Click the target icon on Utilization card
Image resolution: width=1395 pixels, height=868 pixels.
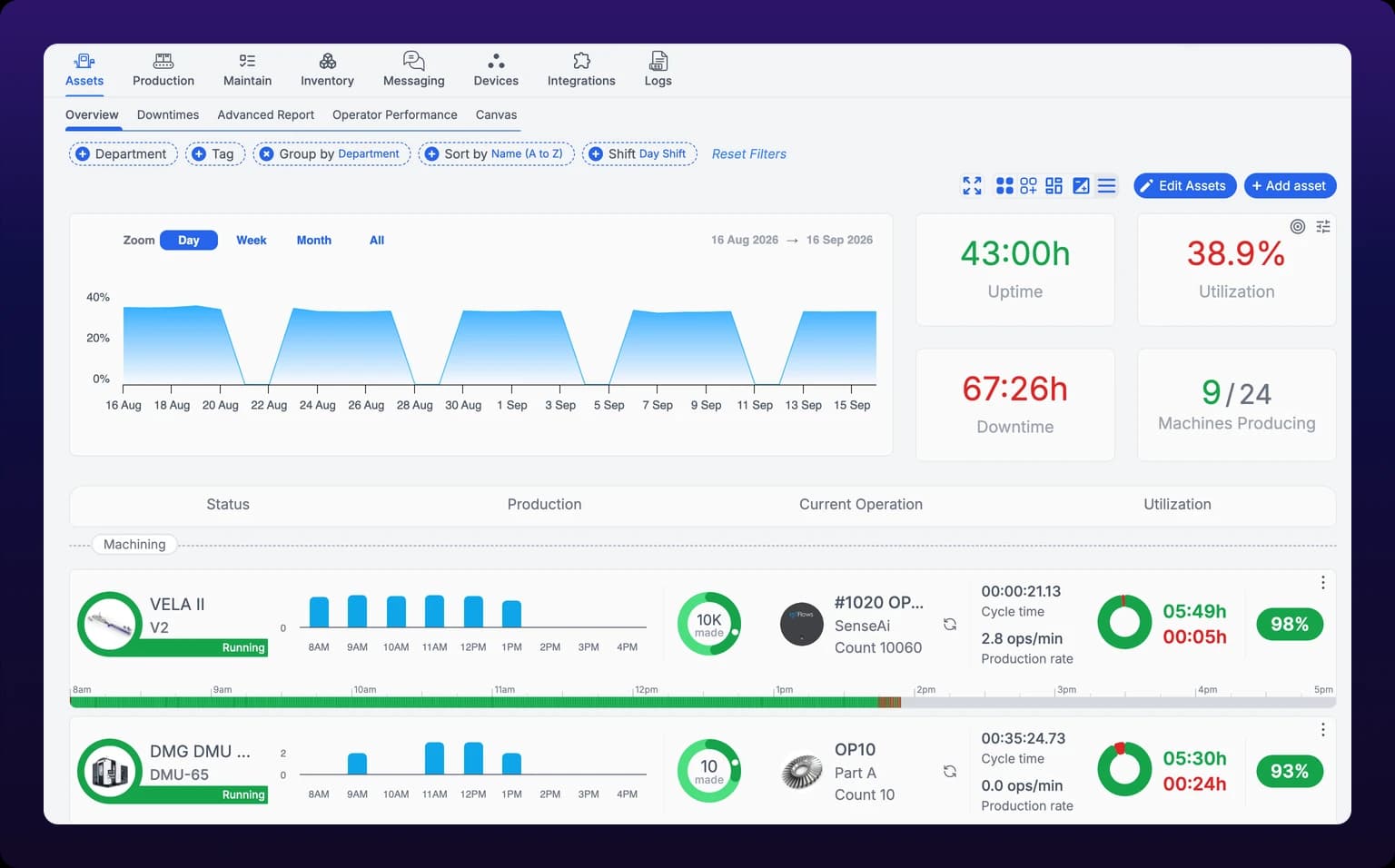(x=1298, y=226)
